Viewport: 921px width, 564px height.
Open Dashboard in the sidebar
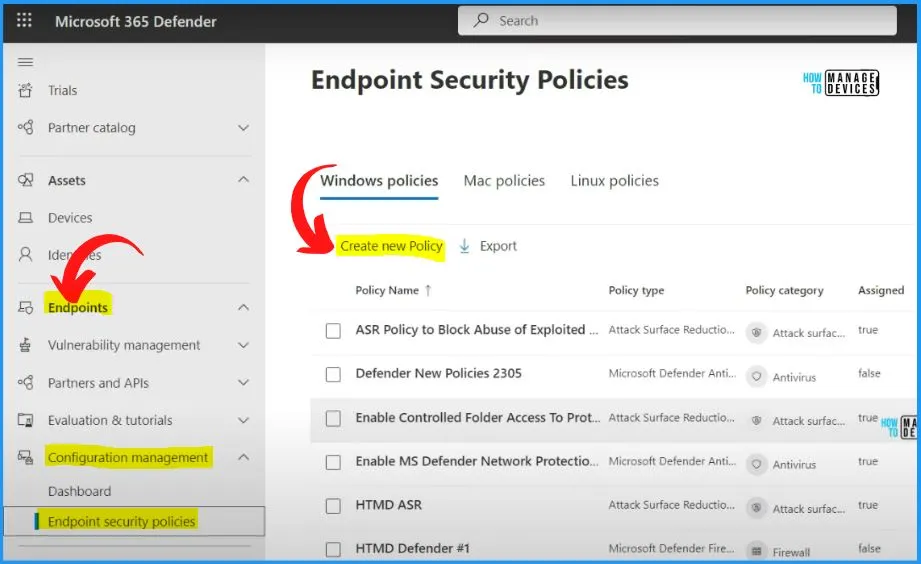click(79, 491)
